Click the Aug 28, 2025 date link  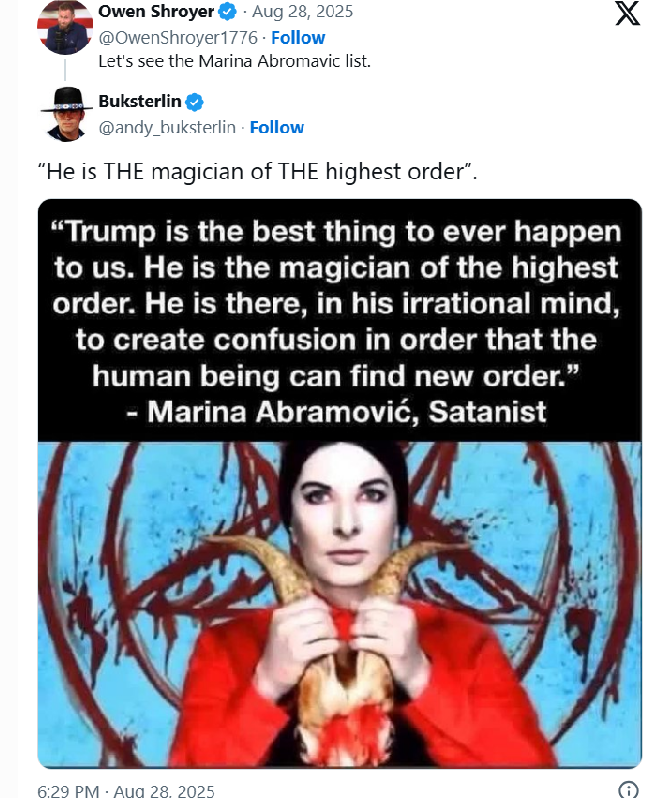click(x=303, y=11)
